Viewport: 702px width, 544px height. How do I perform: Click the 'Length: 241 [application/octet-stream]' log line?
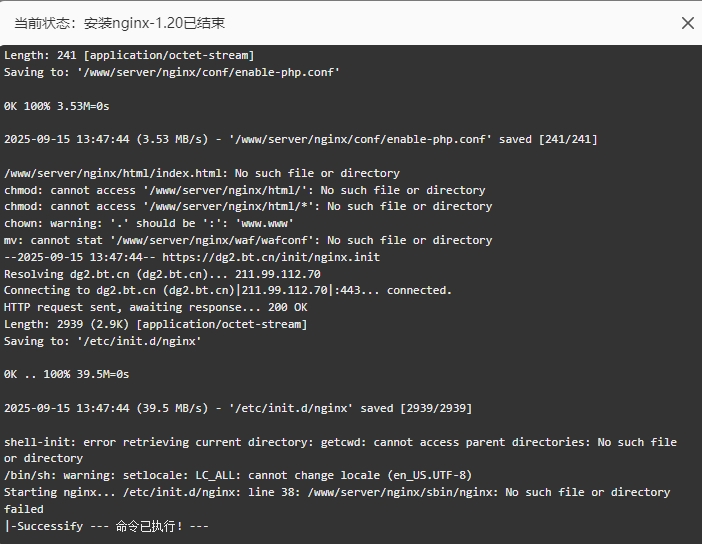[129, 56]
